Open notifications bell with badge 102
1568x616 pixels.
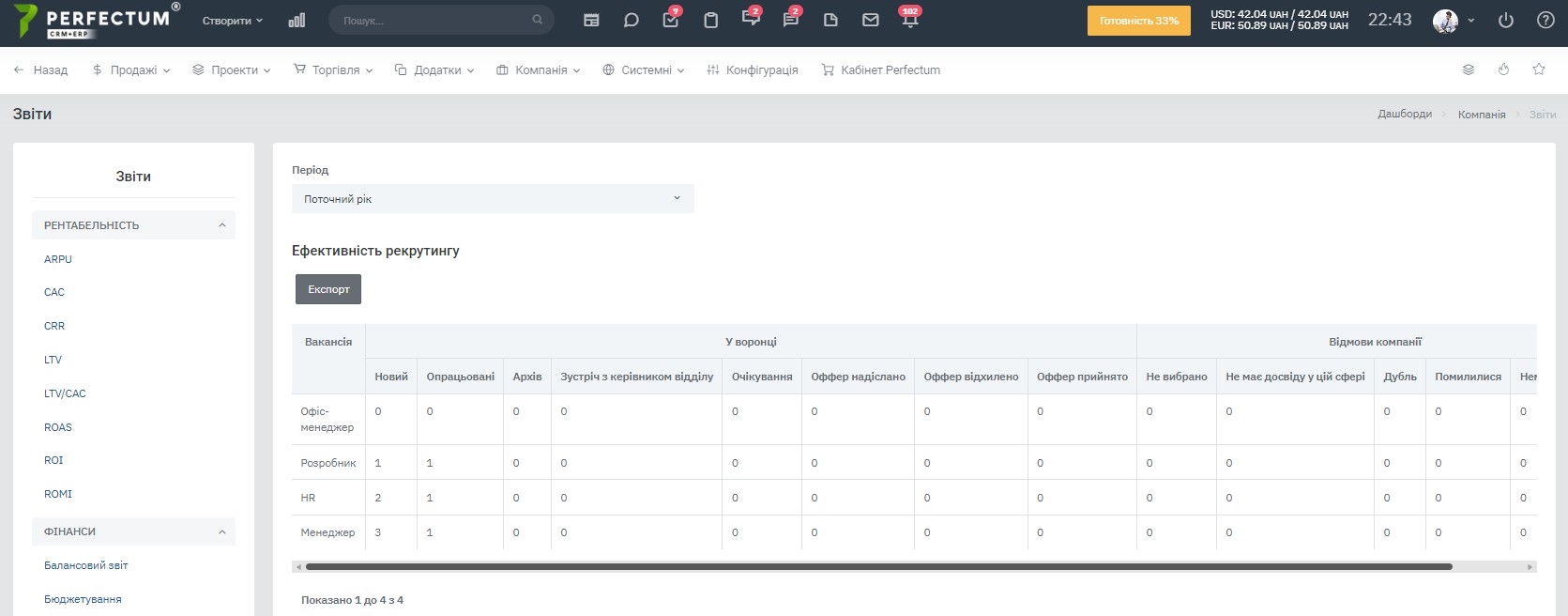pos(909,19)
